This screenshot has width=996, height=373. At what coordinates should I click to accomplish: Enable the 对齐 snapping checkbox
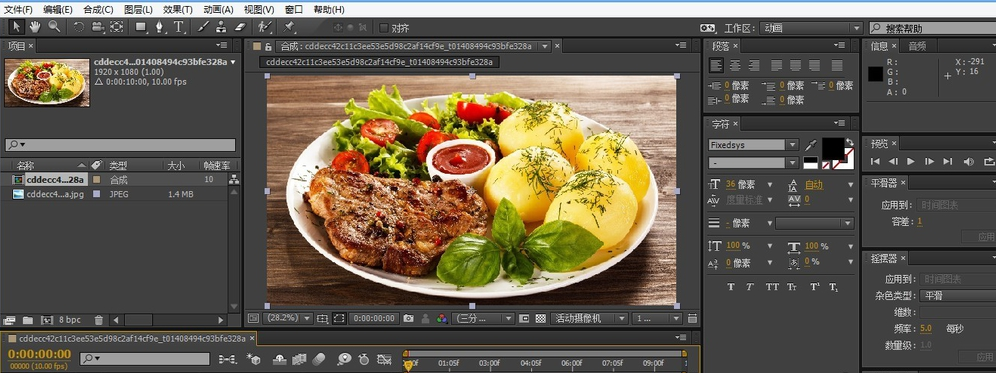[x=384, y=28]
